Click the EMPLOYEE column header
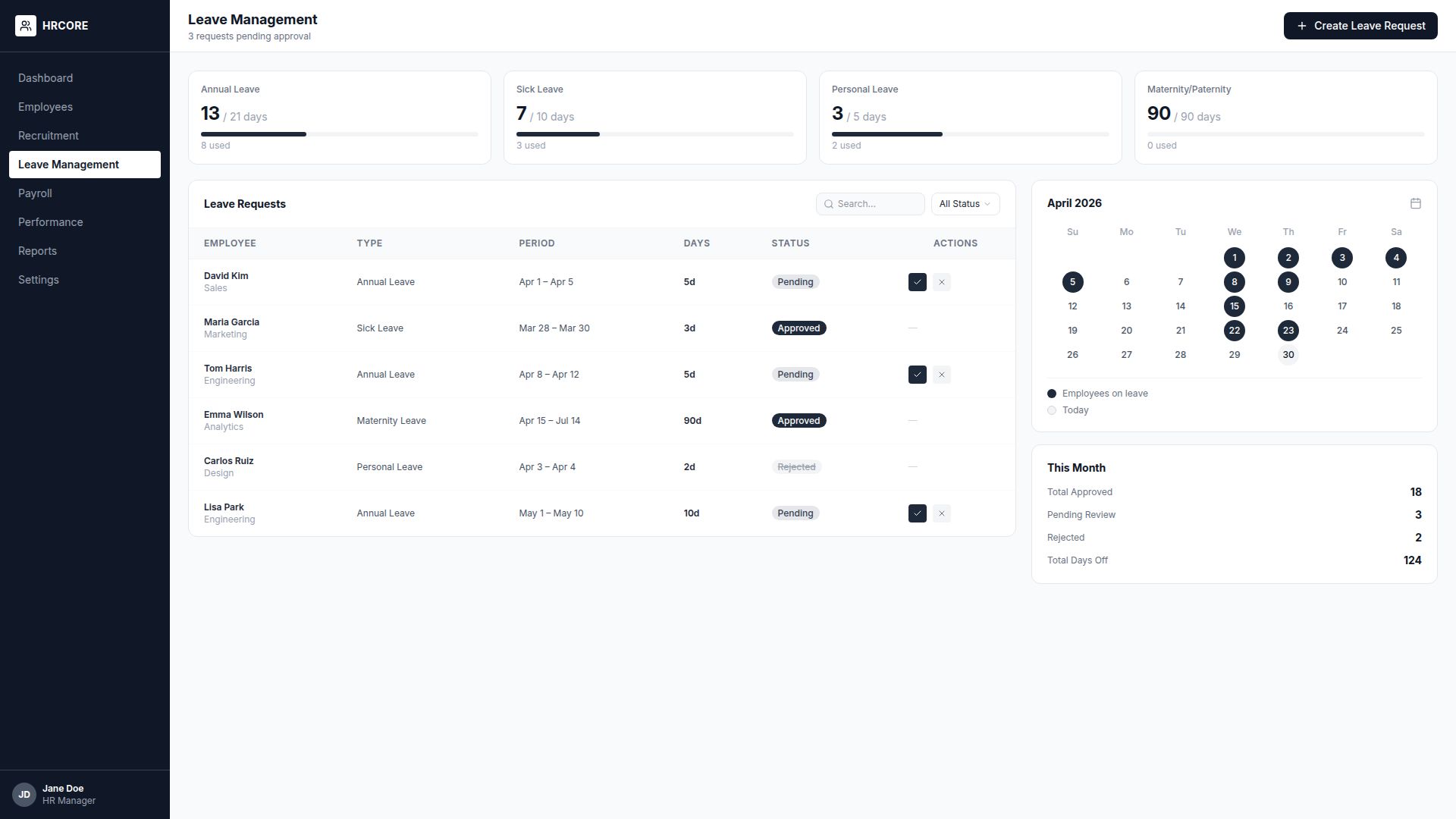Screen dimensions: 1456x819 [230, 243]
